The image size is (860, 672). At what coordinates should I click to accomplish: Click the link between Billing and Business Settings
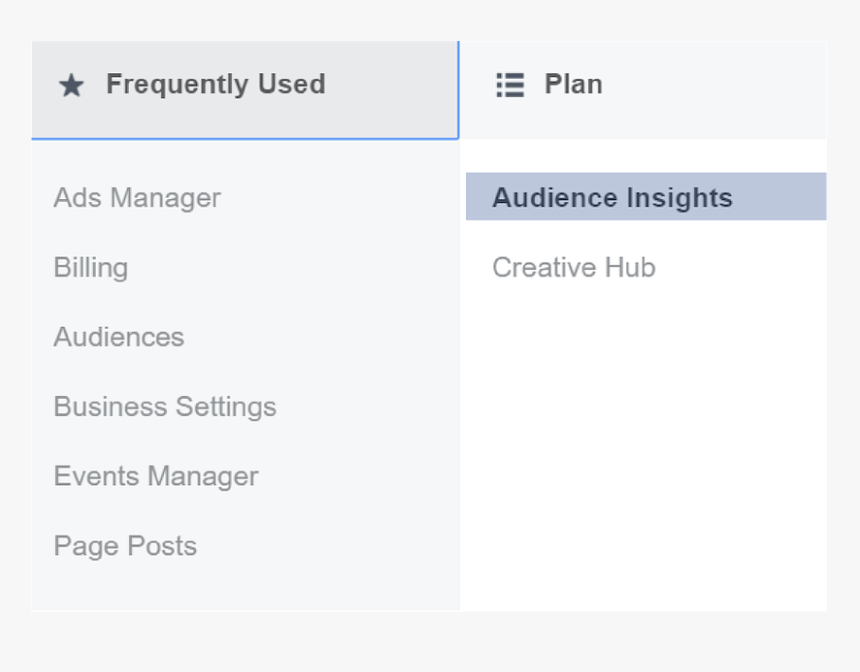click(119, 337)
